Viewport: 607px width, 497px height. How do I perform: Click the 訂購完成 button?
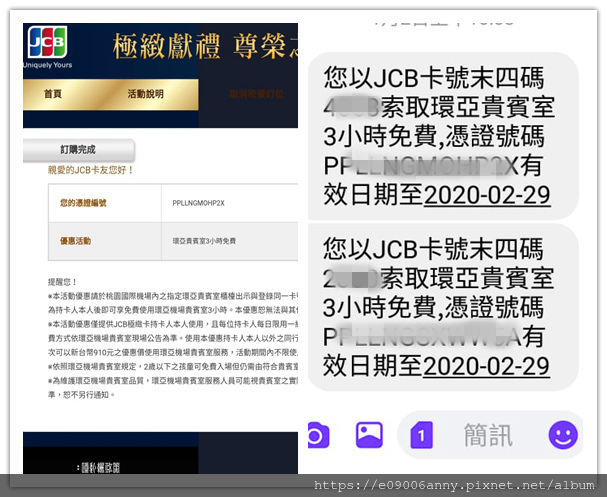click(79, 150)
